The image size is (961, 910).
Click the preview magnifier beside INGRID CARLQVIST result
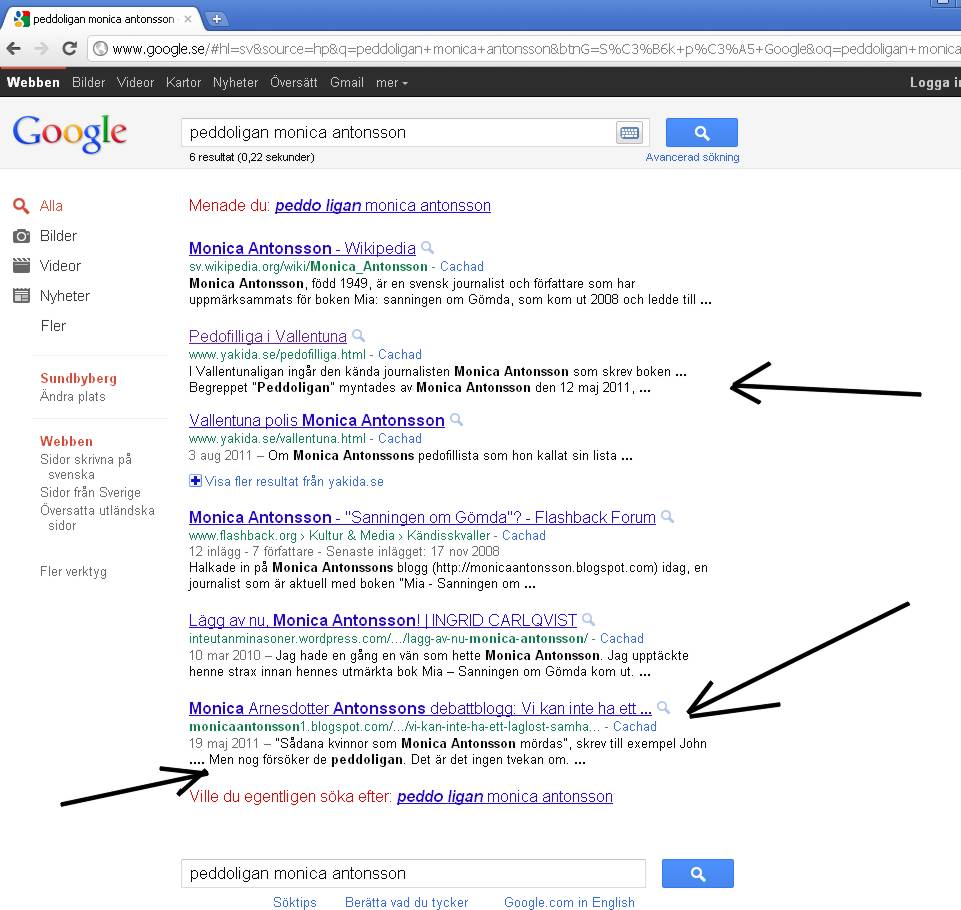588,620
